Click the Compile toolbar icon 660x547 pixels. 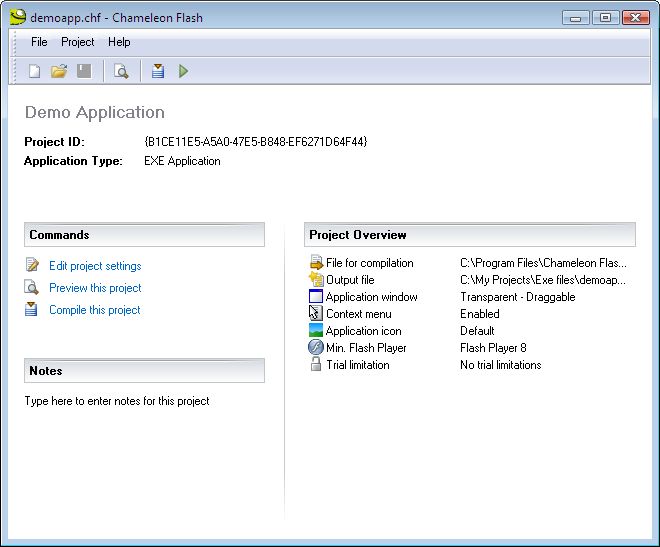pos(158,71)
